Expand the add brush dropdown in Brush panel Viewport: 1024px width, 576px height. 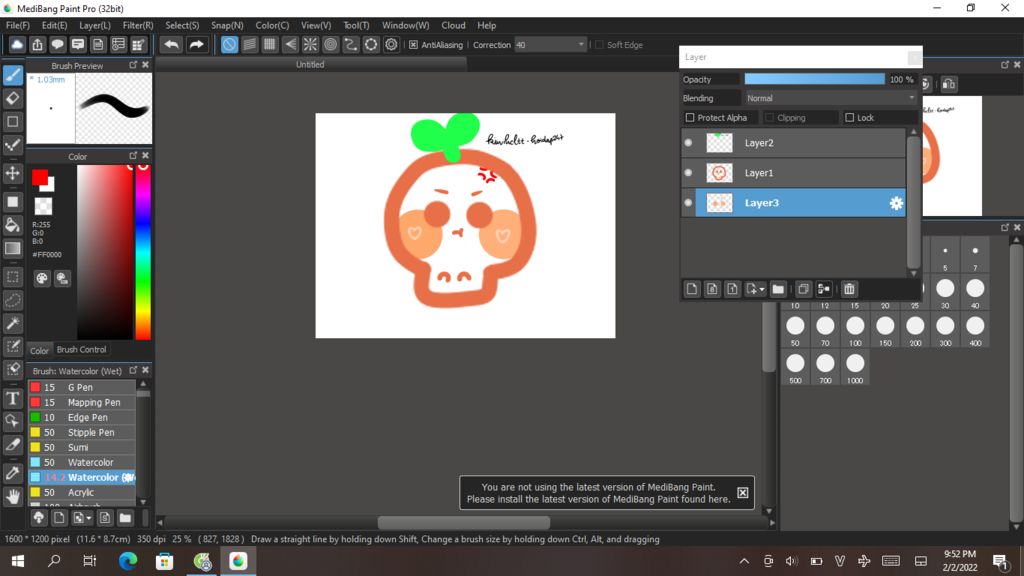pyautogui.click(x=82, y=518)
